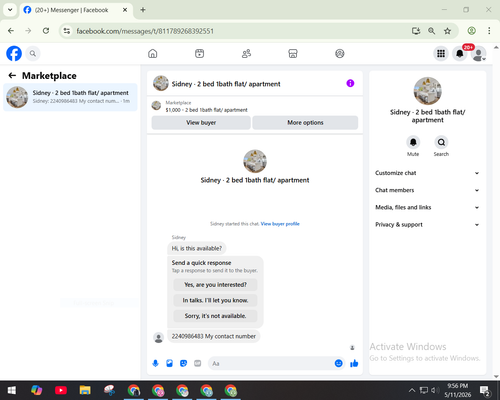Image resolution: width=500 pixels, height=400 pixels.
Task: Expand the Customize chat section
Action: click(427, 173)
